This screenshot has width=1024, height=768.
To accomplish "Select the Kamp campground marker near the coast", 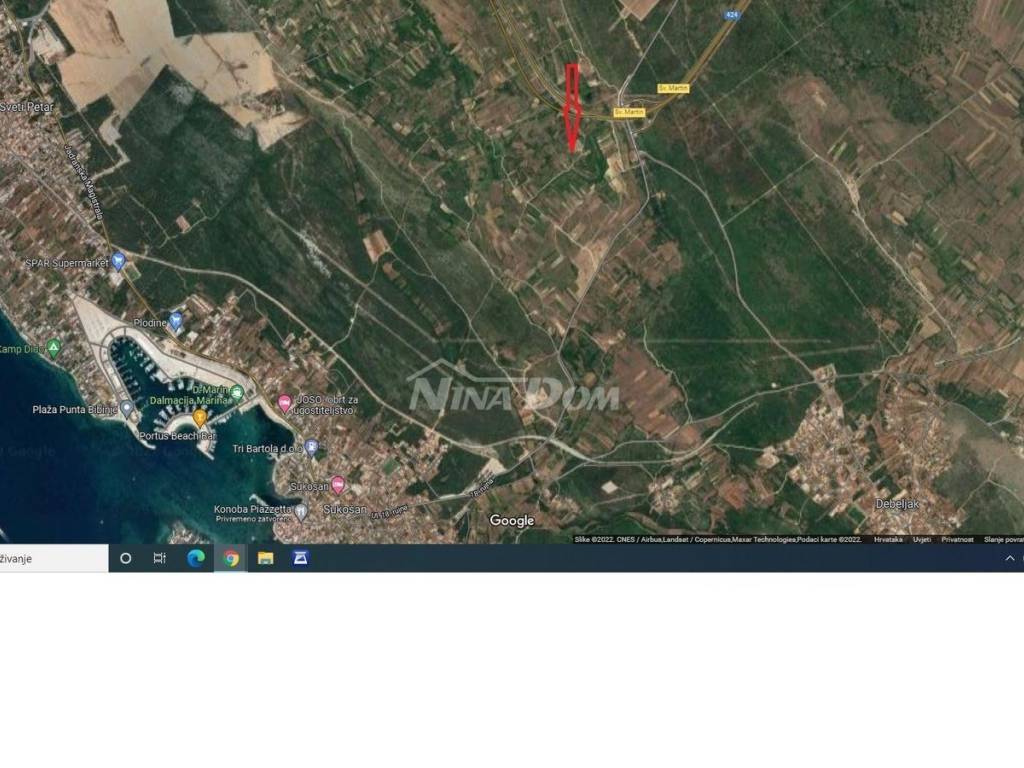I will click(x=52, y=347).
